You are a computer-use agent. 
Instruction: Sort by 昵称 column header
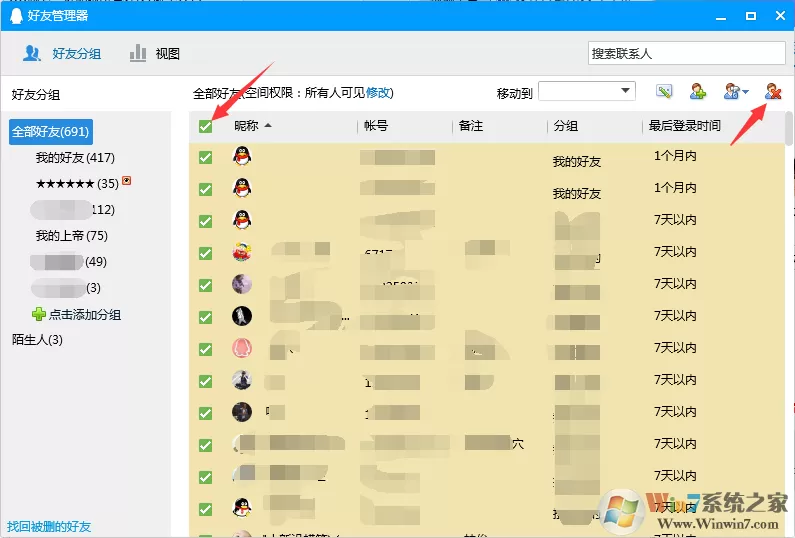click(247, 126)
